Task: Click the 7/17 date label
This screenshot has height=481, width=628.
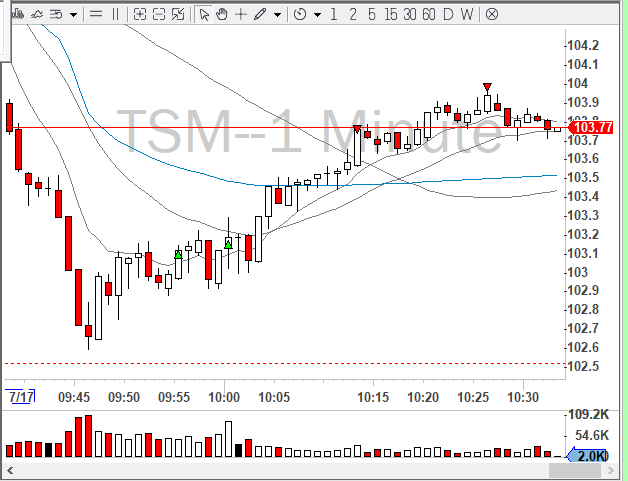Action: click(20, 397)
